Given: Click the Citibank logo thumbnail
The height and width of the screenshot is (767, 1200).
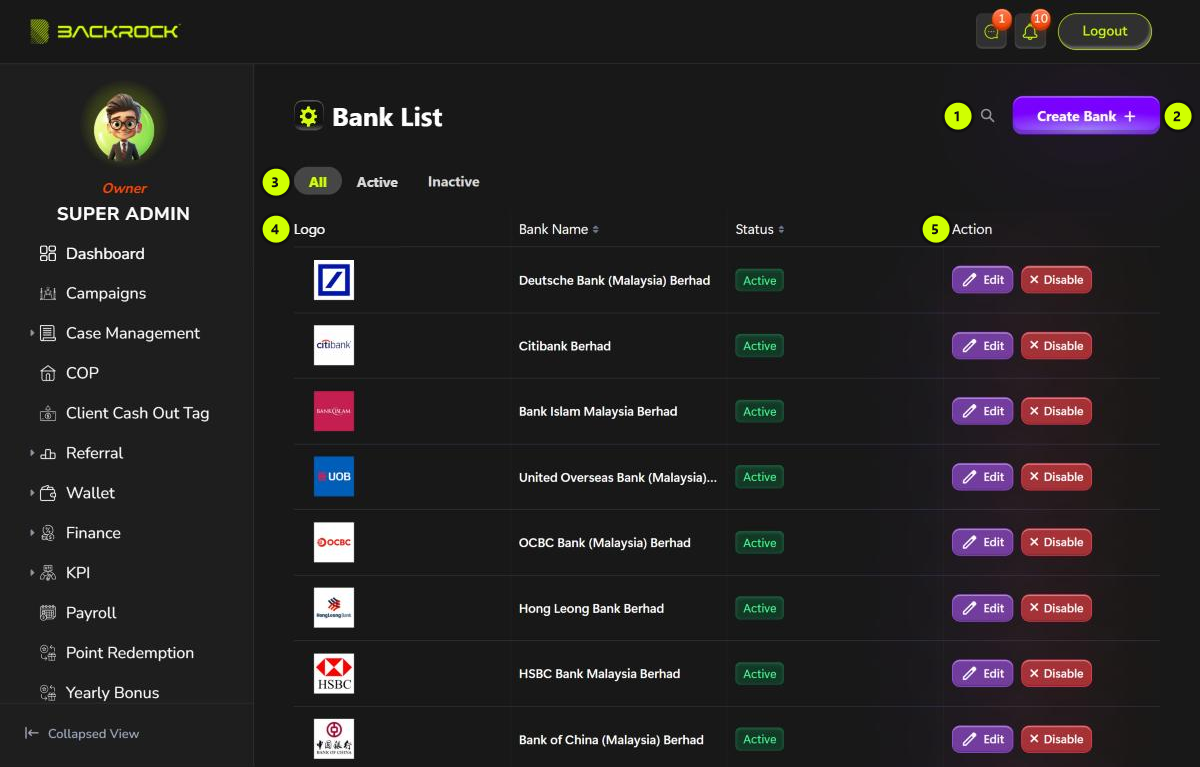Looking at the screenshot, I should (334, 345).
